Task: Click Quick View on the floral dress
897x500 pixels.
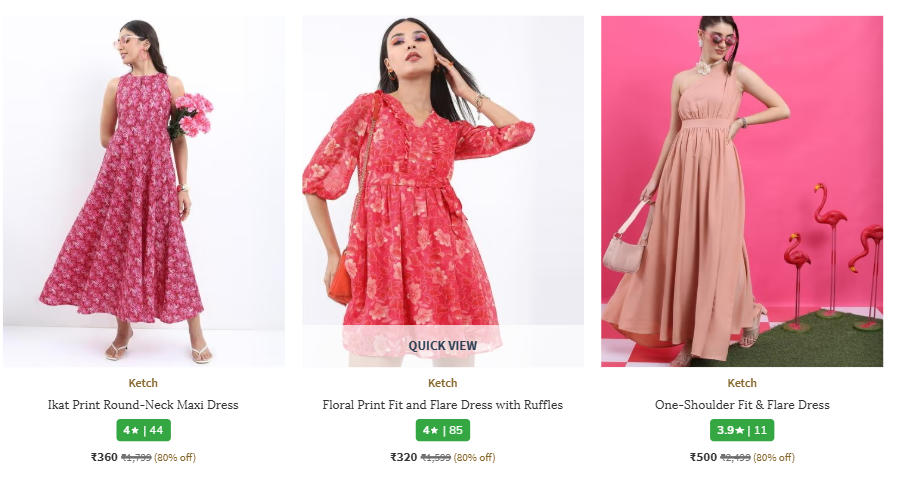Action: pos(442,346)
